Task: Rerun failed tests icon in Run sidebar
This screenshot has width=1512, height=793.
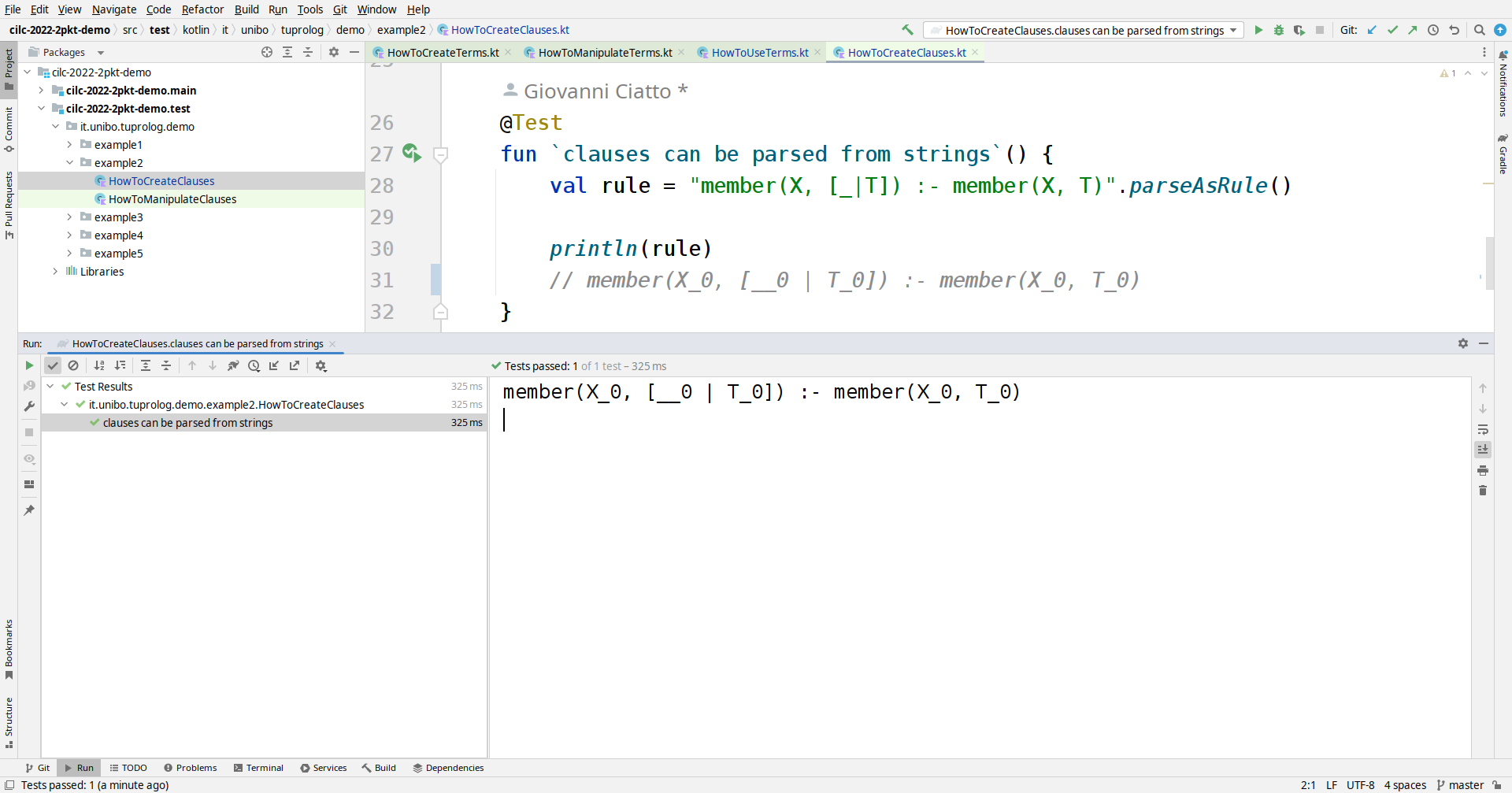Action: [x=29, y=386]
